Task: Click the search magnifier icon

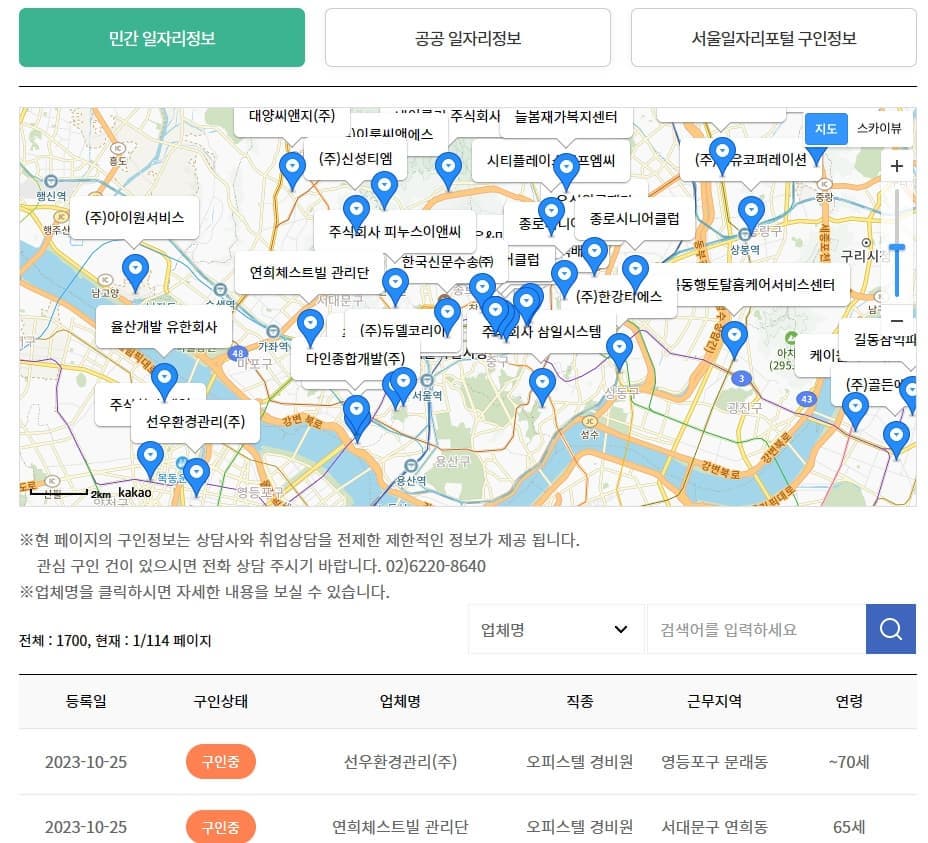Action: click(889, 629)
